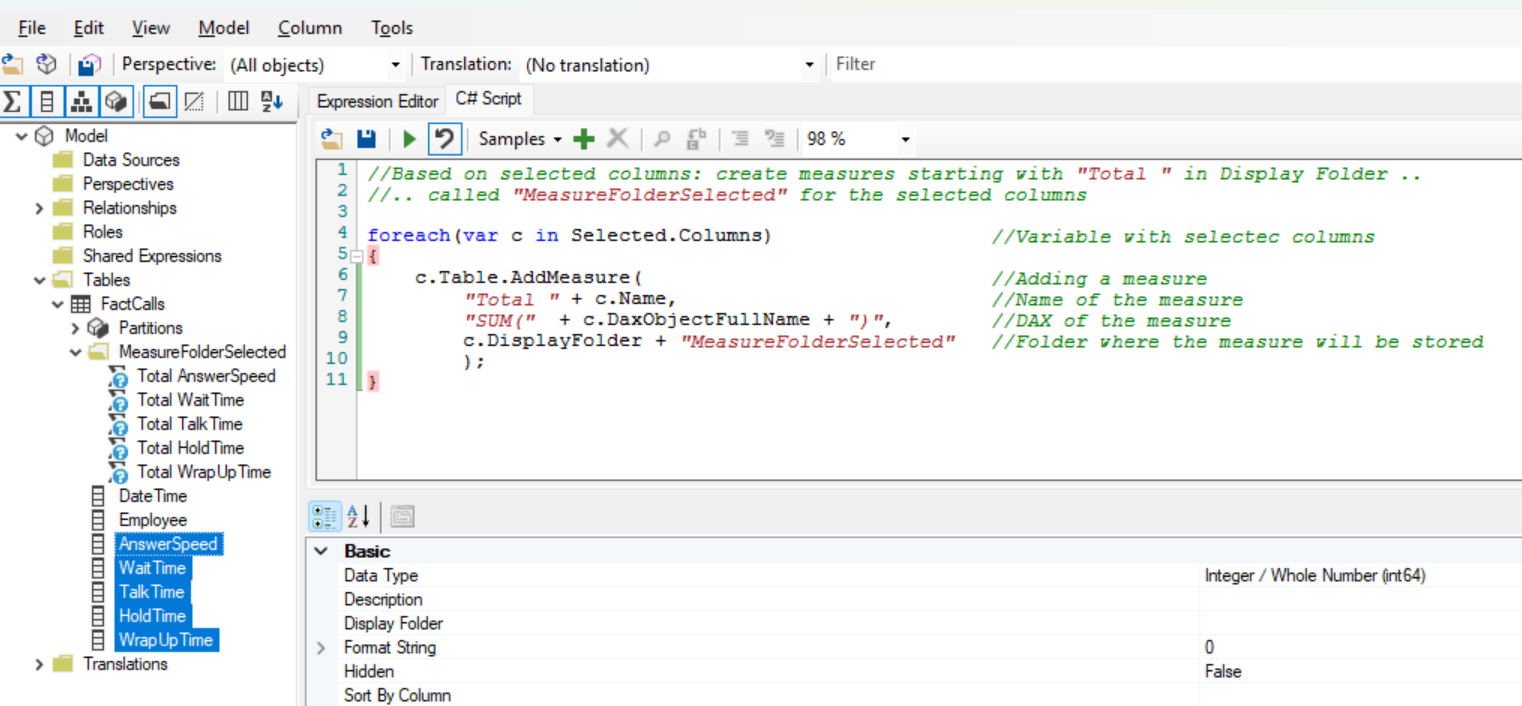Image resolution: width=1522 pixels, height=706 pixels.
Task: Open the View menu
Action: (151, 28)
